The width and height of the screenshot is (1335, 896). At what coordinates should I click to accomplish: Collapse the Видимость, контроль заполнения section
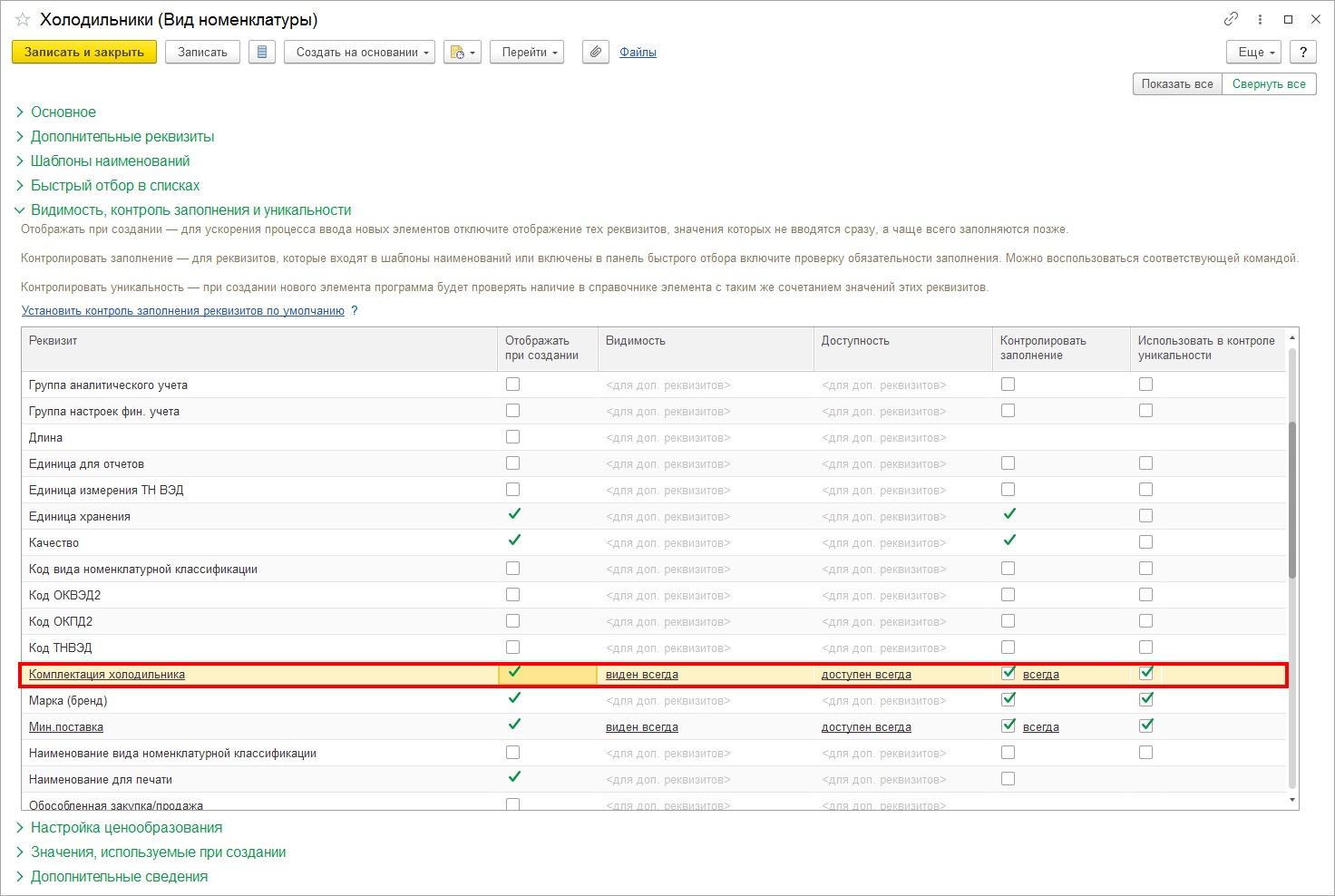[x=190, y=210]
